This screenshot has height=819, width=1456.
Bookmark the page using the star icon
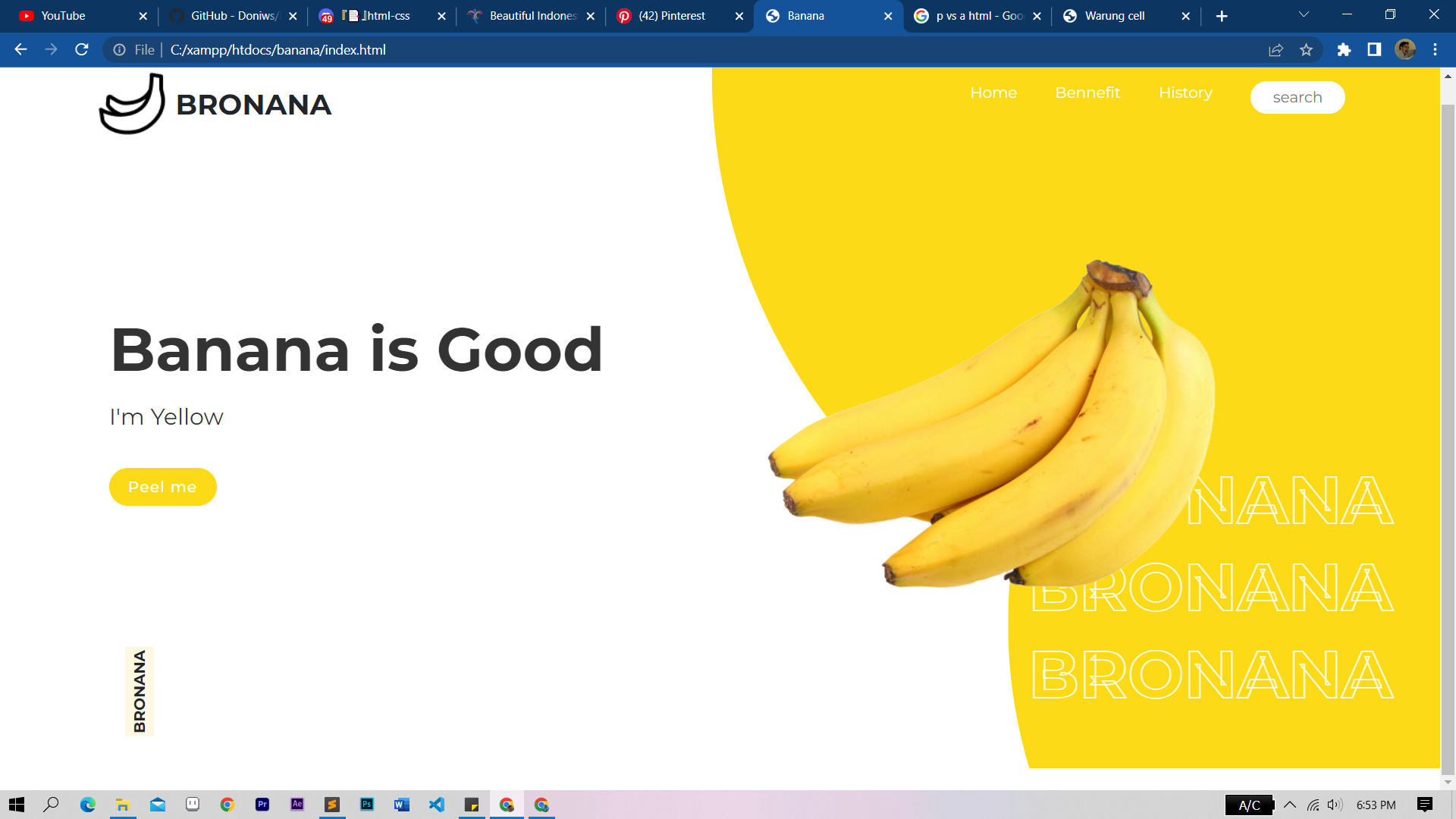[1307, 50]
